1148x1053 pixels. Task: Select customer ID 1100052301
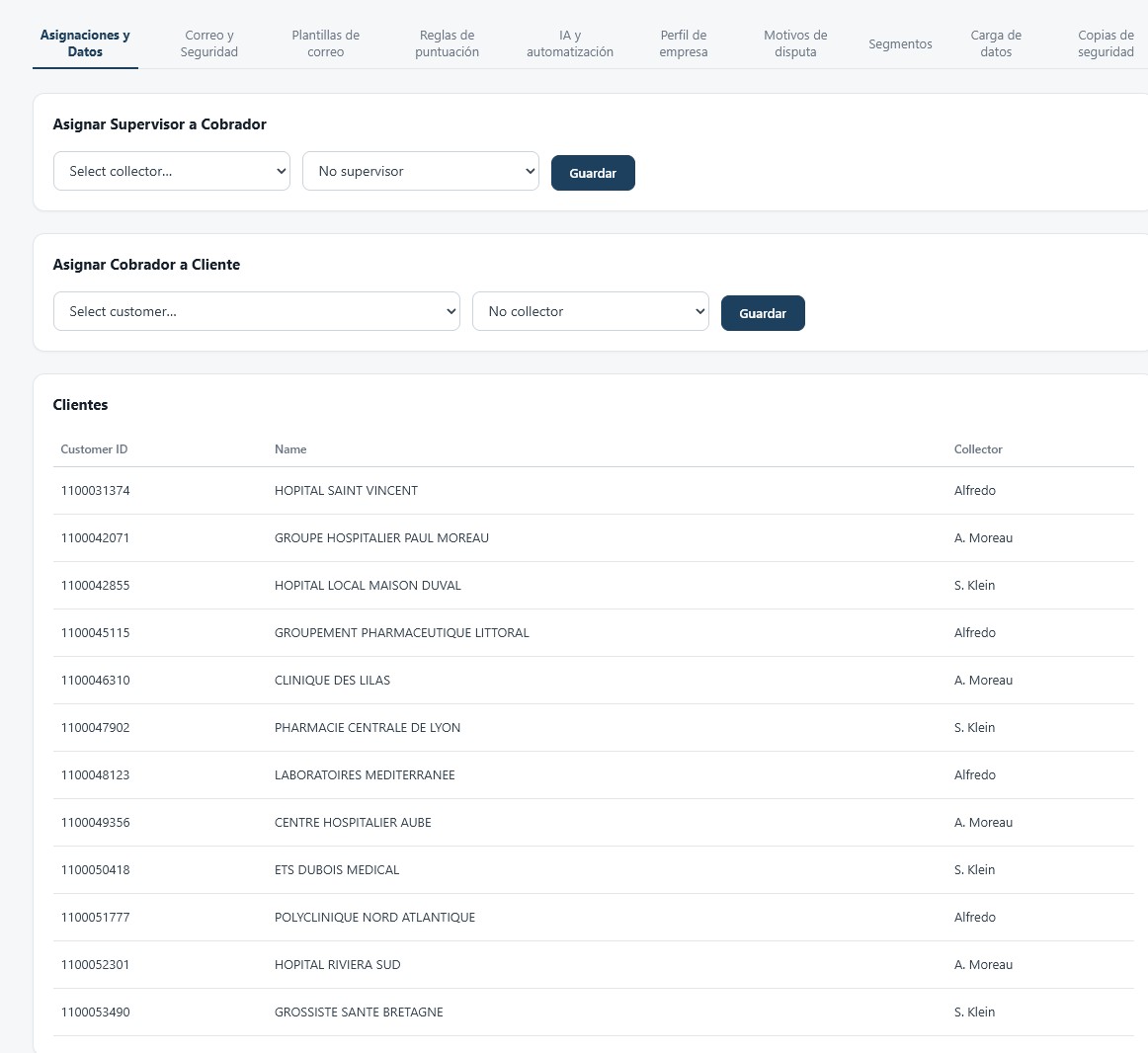point(95,964)
